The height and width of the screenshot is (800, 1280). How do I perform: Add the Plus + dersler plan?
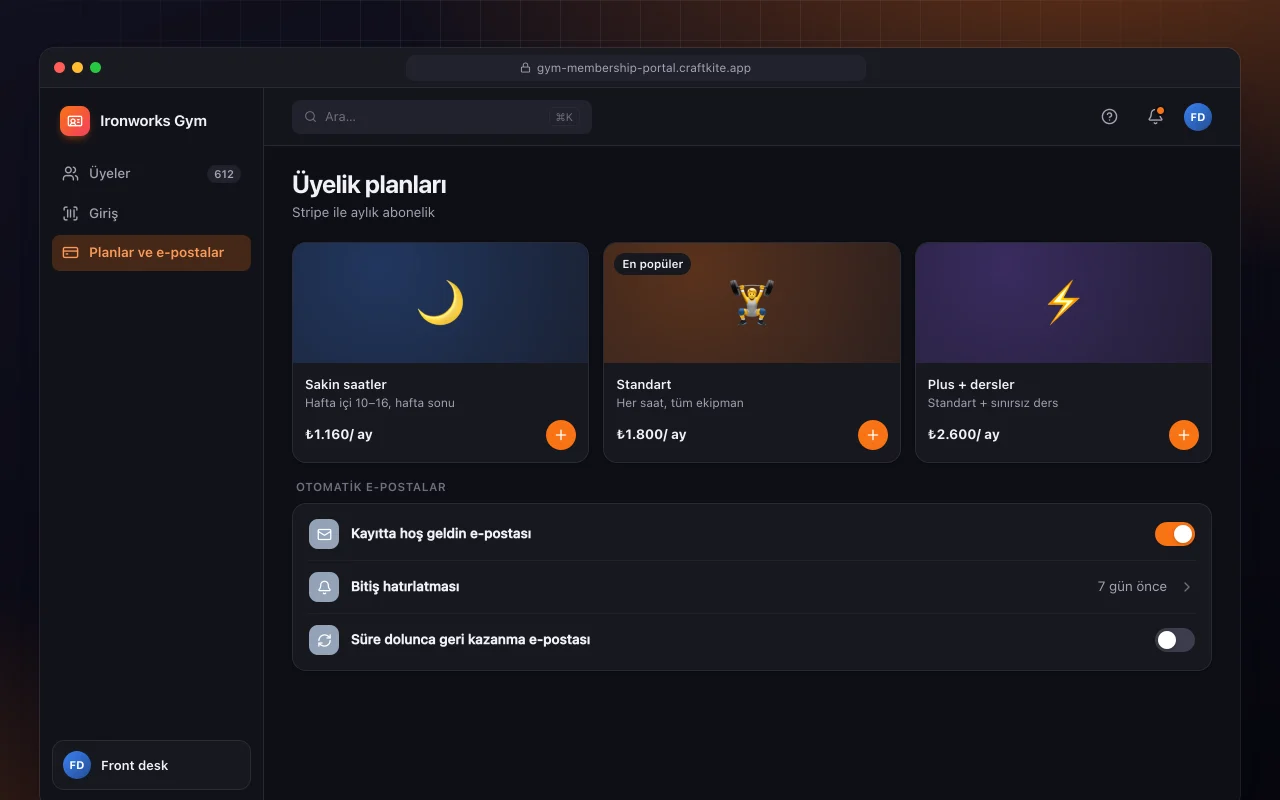click(1184, 435)
